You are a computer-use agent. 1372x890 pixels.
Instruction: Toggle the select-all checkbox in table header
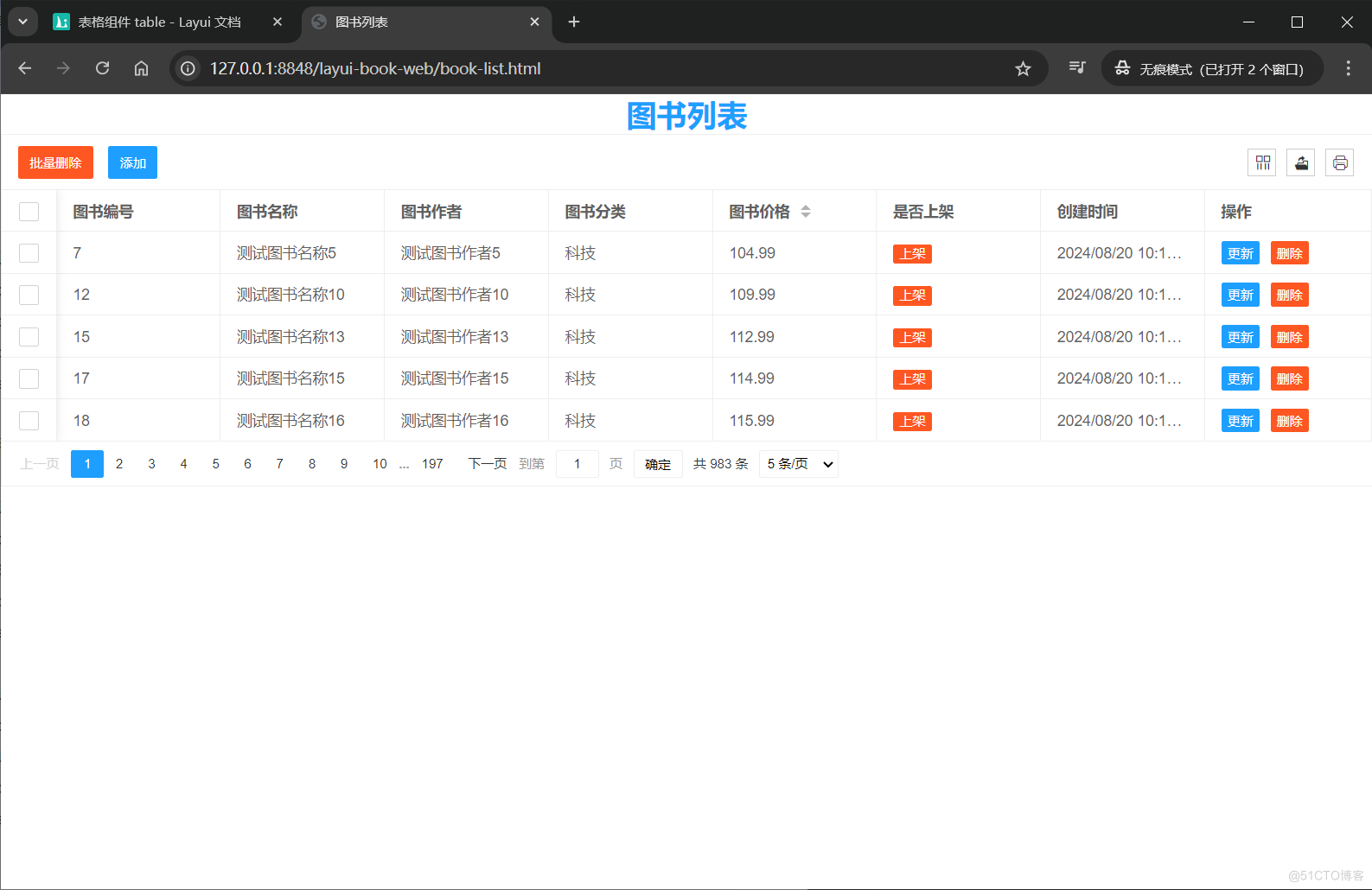point(29,212)
